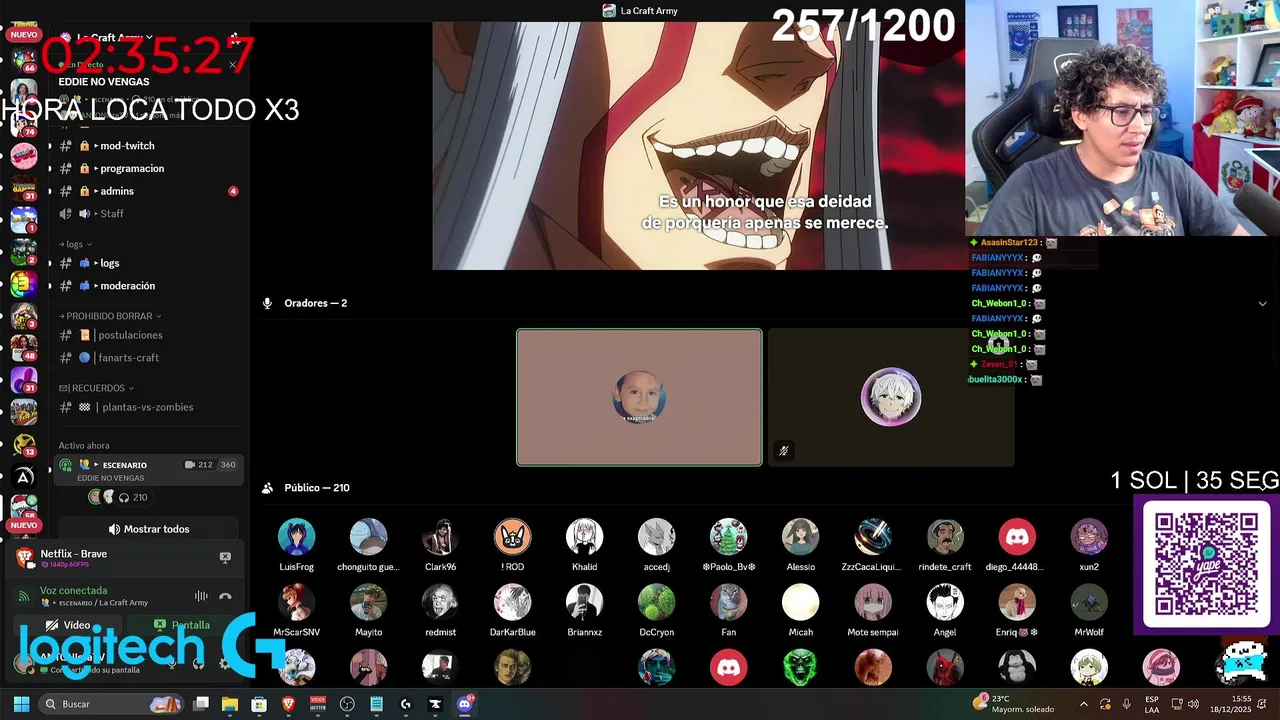This screenshot has height=720, width=1280.
Task: Open the fanarts-craft channel
Action: click(x=148, y=357)
